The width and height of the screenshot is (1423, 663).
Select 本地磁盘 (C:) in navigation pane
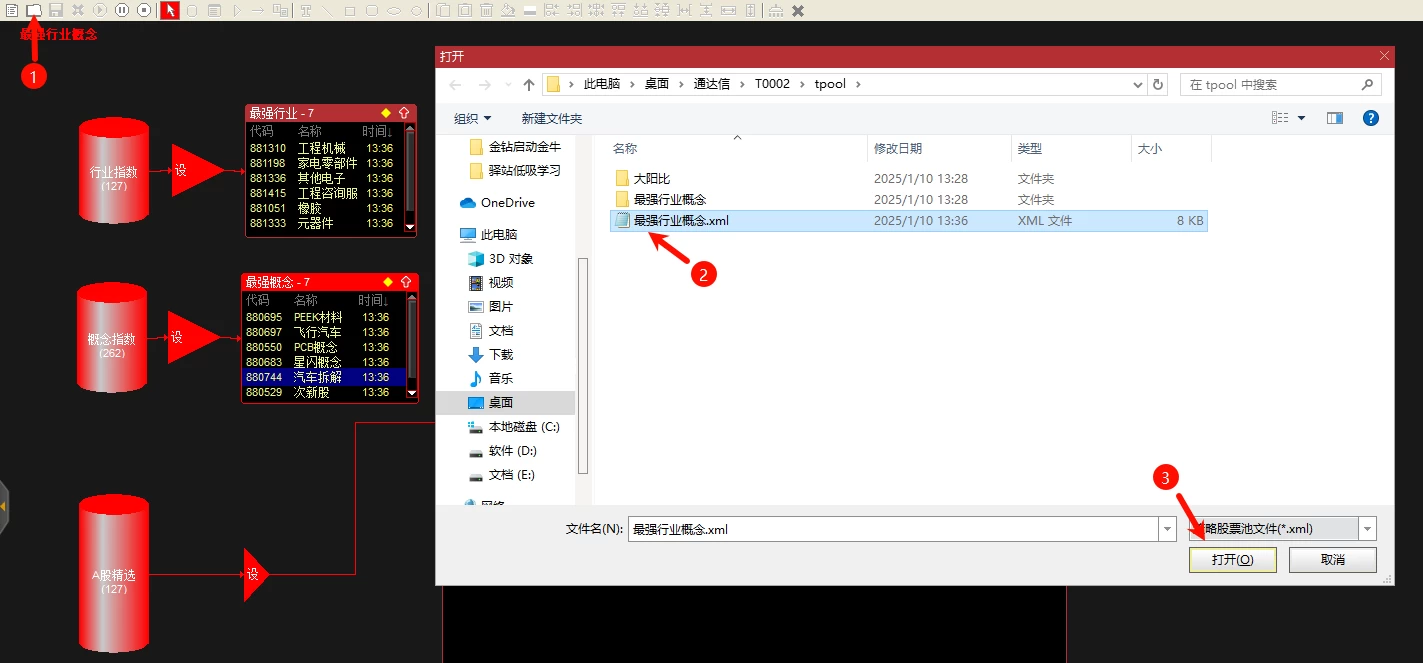pyautogui.click(x=523, y=426)
